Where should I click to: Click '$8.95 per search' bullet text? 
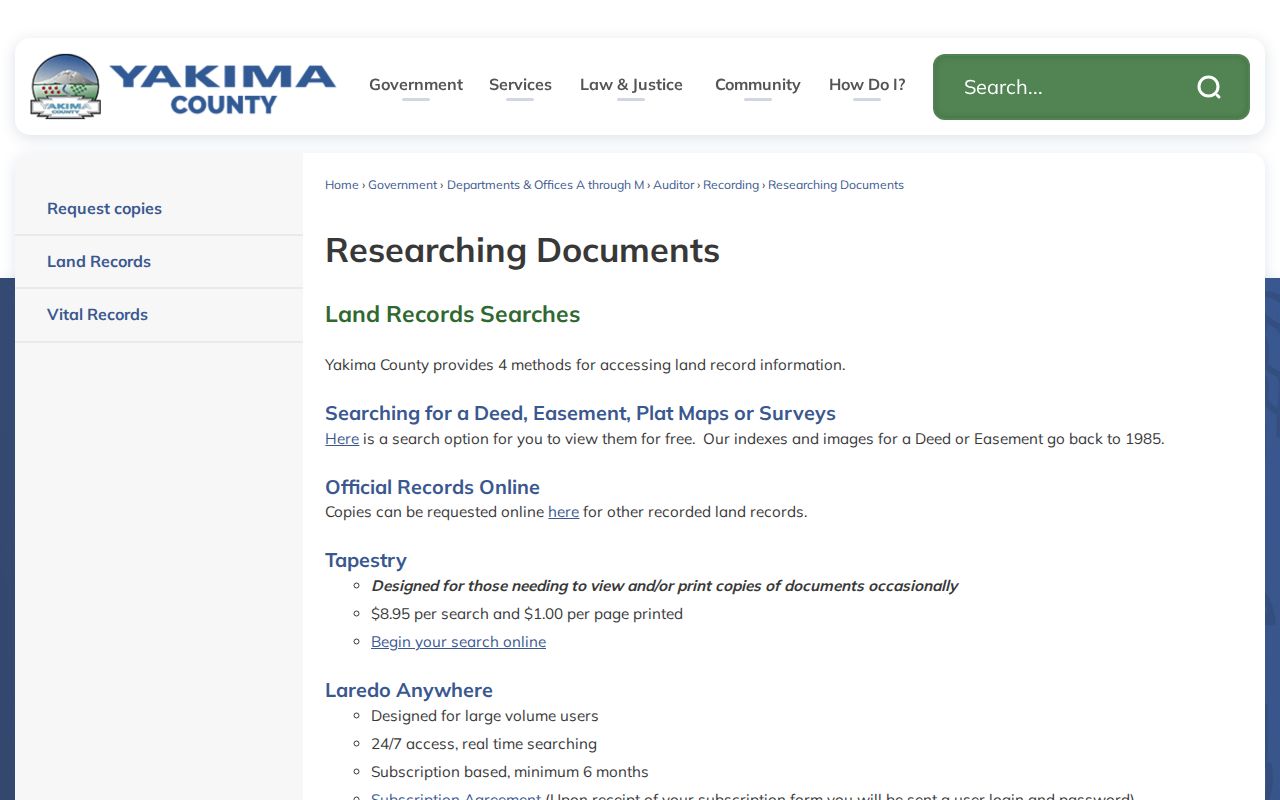pyautogui.click(x=527, y=614)
